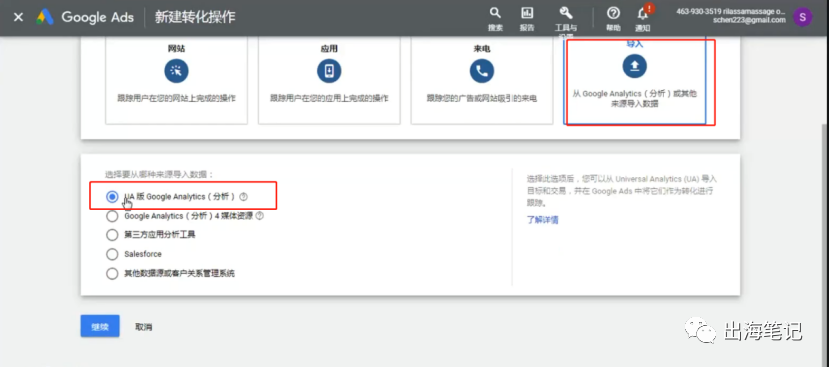Click text 跟踪用户在您的网站上完成的操作
829x367 pixels.
pos(176,98)
